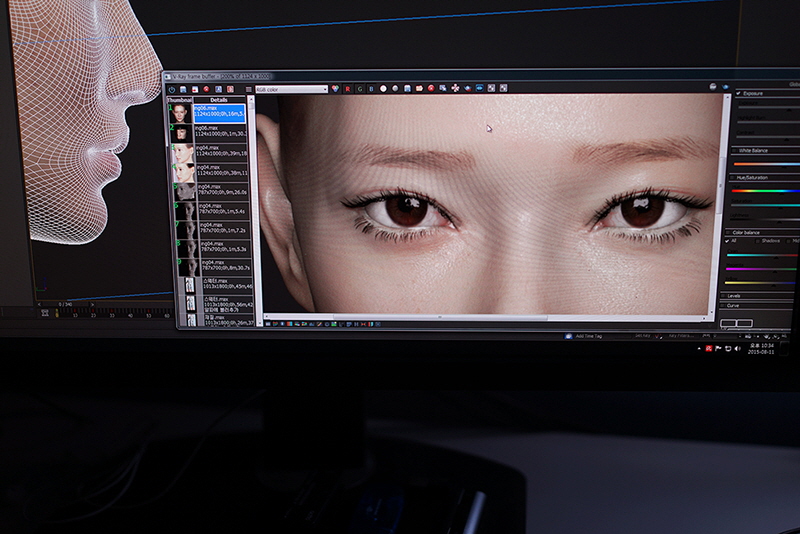800x534 pixels.
Task: Click the blue link icon in toolbar
Action: pos(480,88)
